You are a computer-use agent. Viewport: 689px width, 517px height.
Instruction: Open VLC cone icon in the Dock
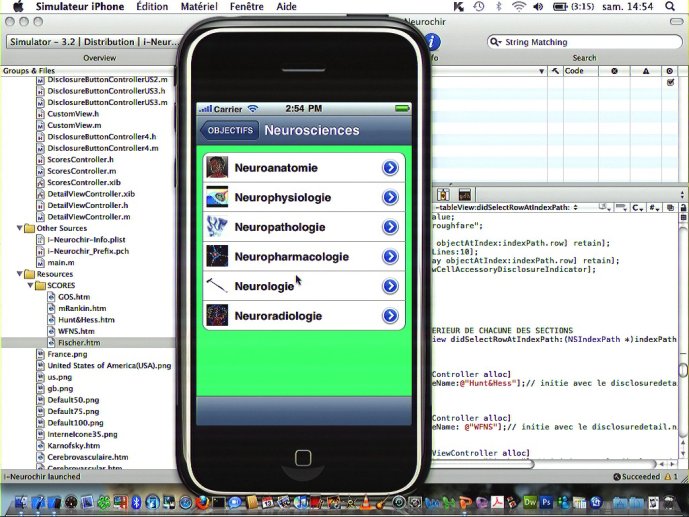pyautogui.click(x=366, y=502)
